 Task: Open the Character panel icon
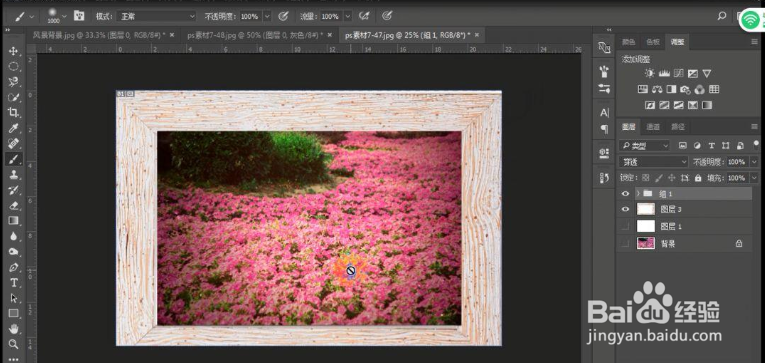604,113
